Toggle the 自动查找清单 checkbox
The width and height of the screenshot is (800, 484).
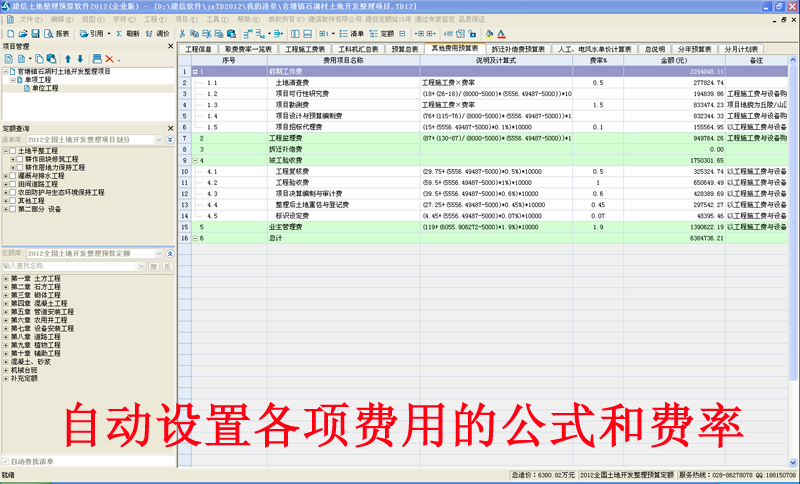(x=5, y=461)
